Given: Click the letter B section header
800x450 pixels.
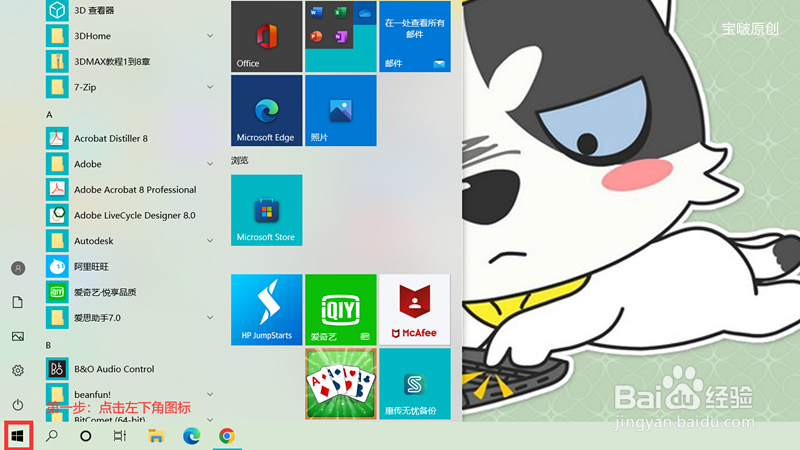Looking at the screenshot, I should (x=48, y=345).
